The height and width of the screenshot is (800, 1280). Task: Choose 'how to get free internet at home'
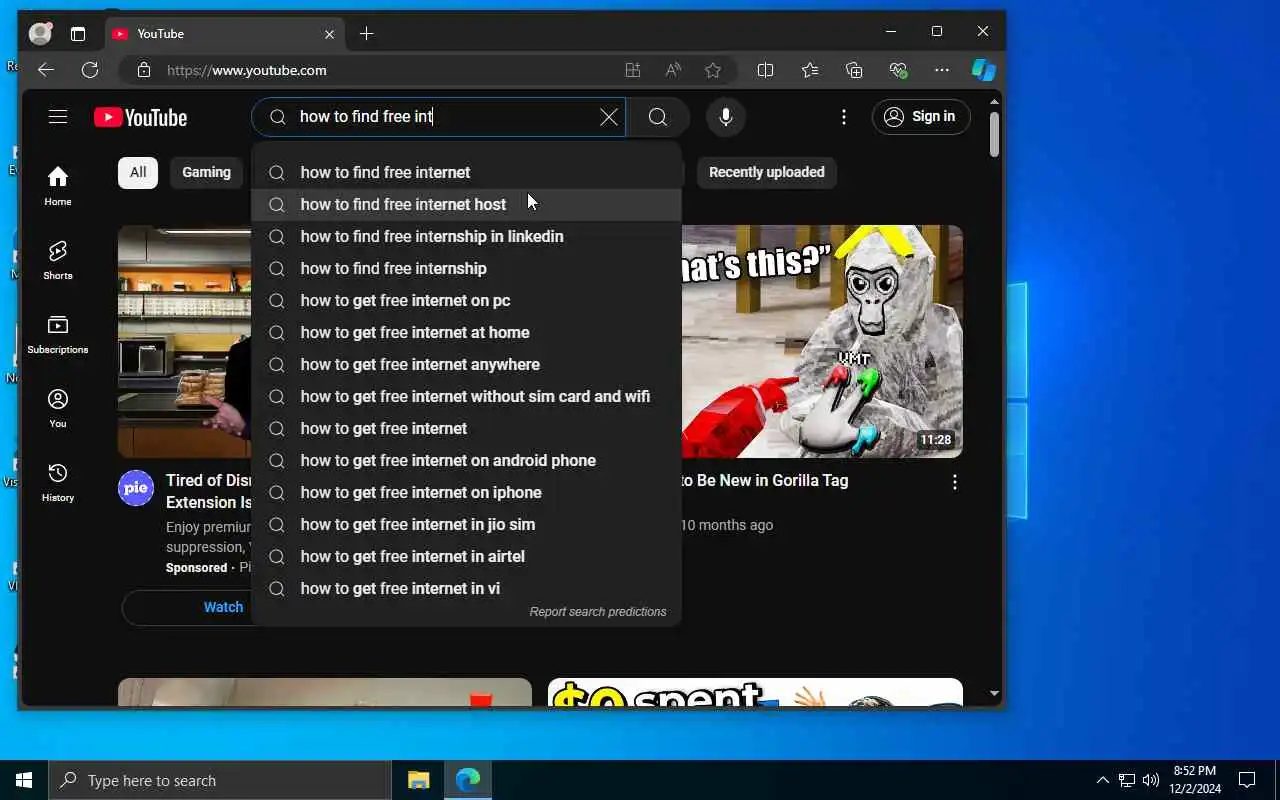(x=467, y=332)
